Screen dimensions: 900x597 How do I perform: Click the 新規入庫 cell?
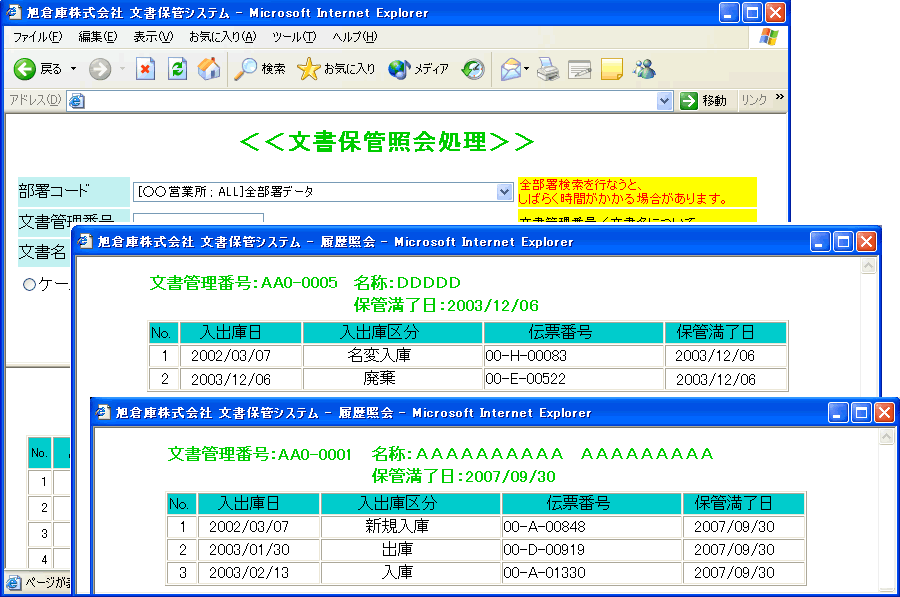coord(410,526)
